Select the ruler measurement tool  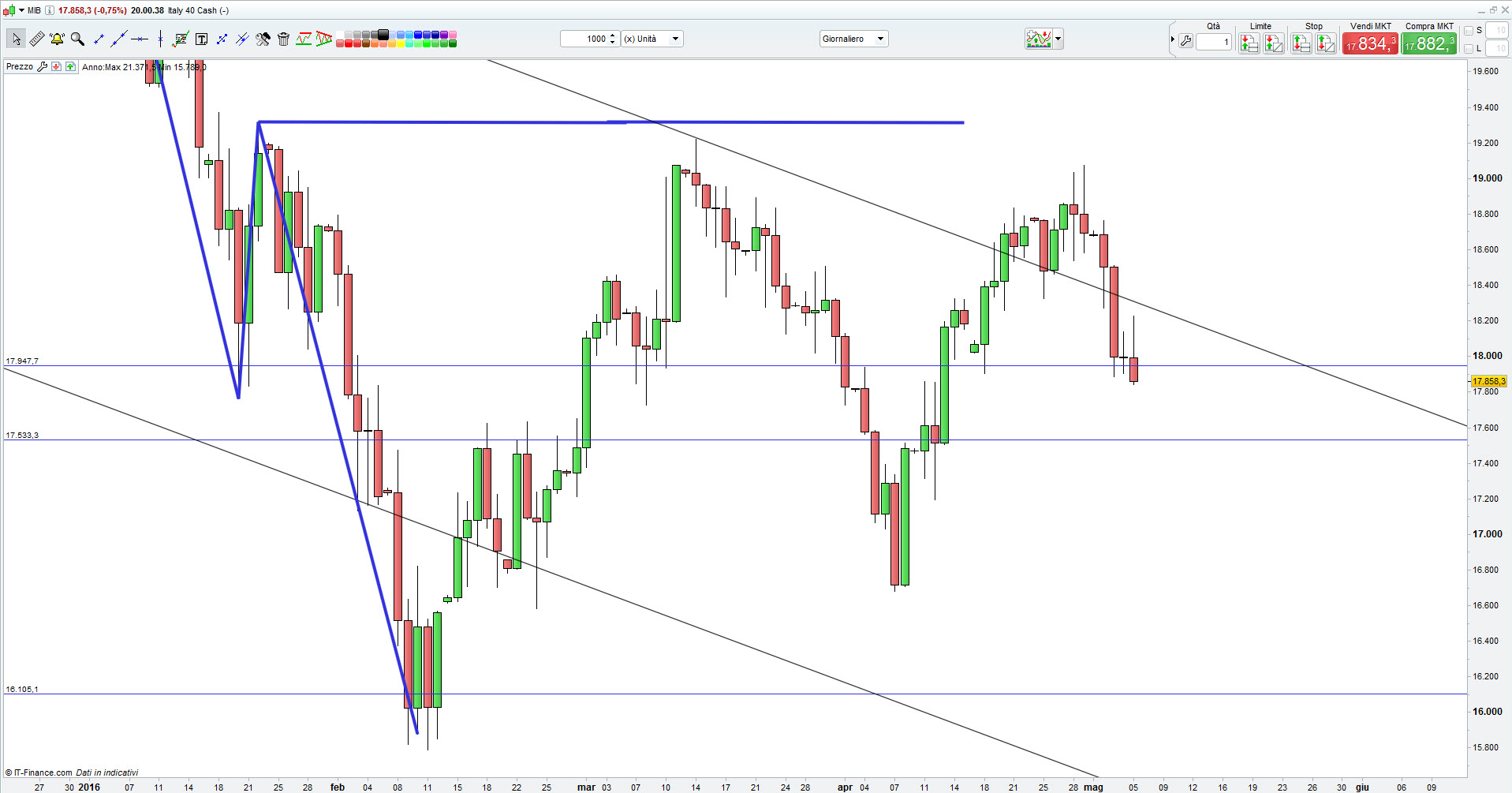click(37, 38)
